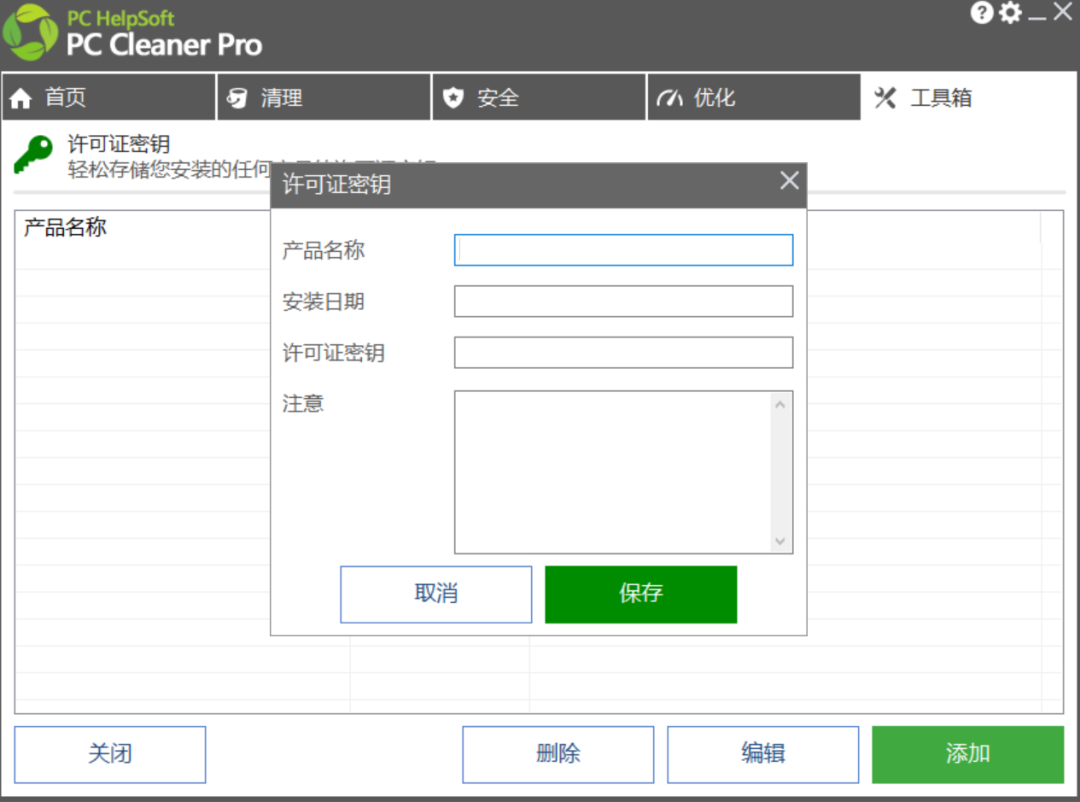Click the 删除 button
The height and width of the screenshot is (802, 1080).
tap(558, 754)
